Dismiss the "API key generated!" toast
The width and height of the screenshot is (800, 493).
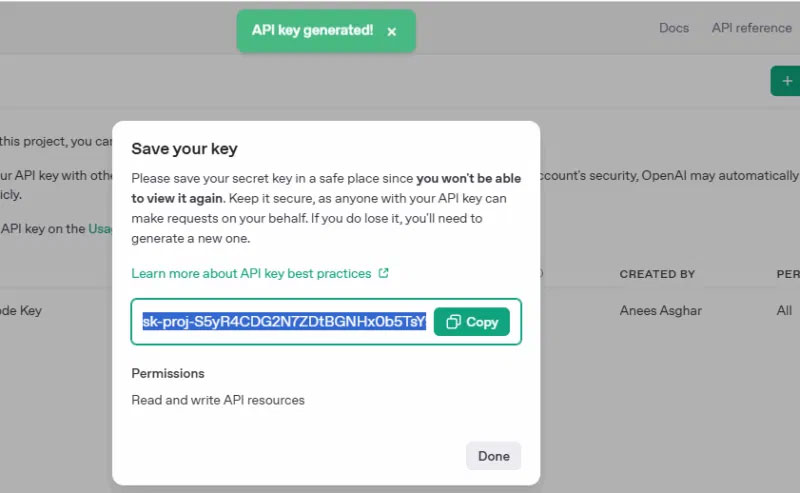392,31
